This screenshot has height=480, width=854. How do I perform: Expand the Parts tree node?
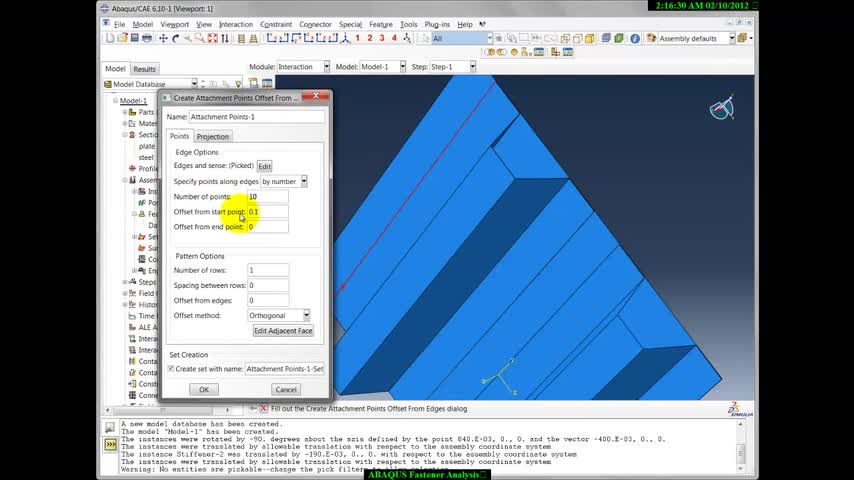(125, 112)
